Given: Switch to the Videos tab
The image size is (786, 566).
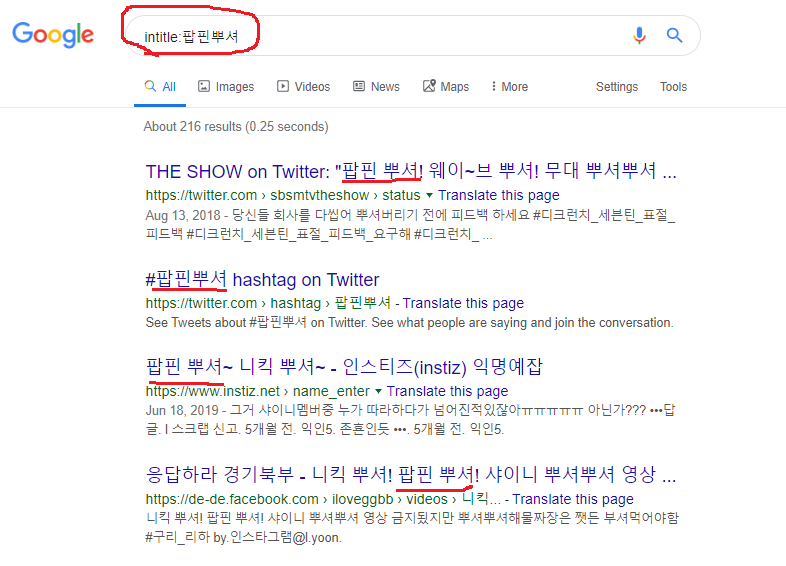Looking at the screenshot, I should (x=303, y=87).
